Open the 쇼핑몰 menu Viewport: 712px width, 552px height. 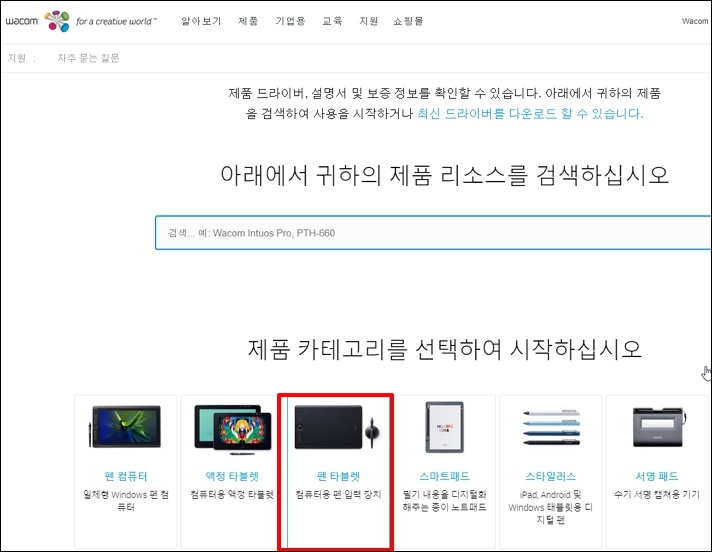[x=408, y=21]
